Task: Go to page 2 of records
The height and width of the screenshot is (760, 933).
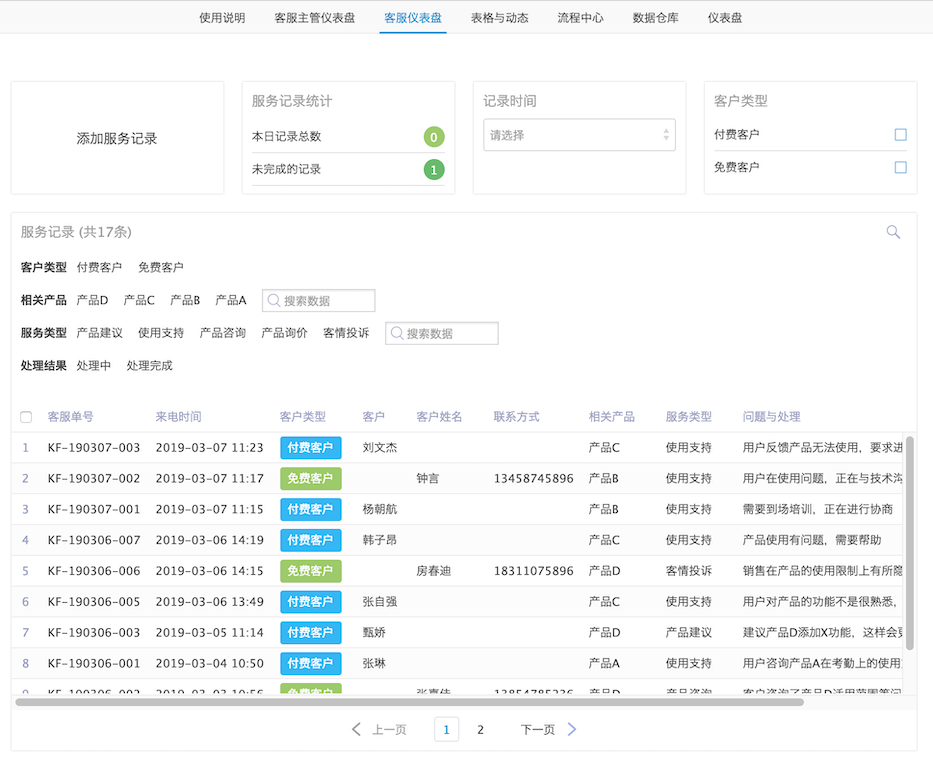Action: click(x=480, y=730)
